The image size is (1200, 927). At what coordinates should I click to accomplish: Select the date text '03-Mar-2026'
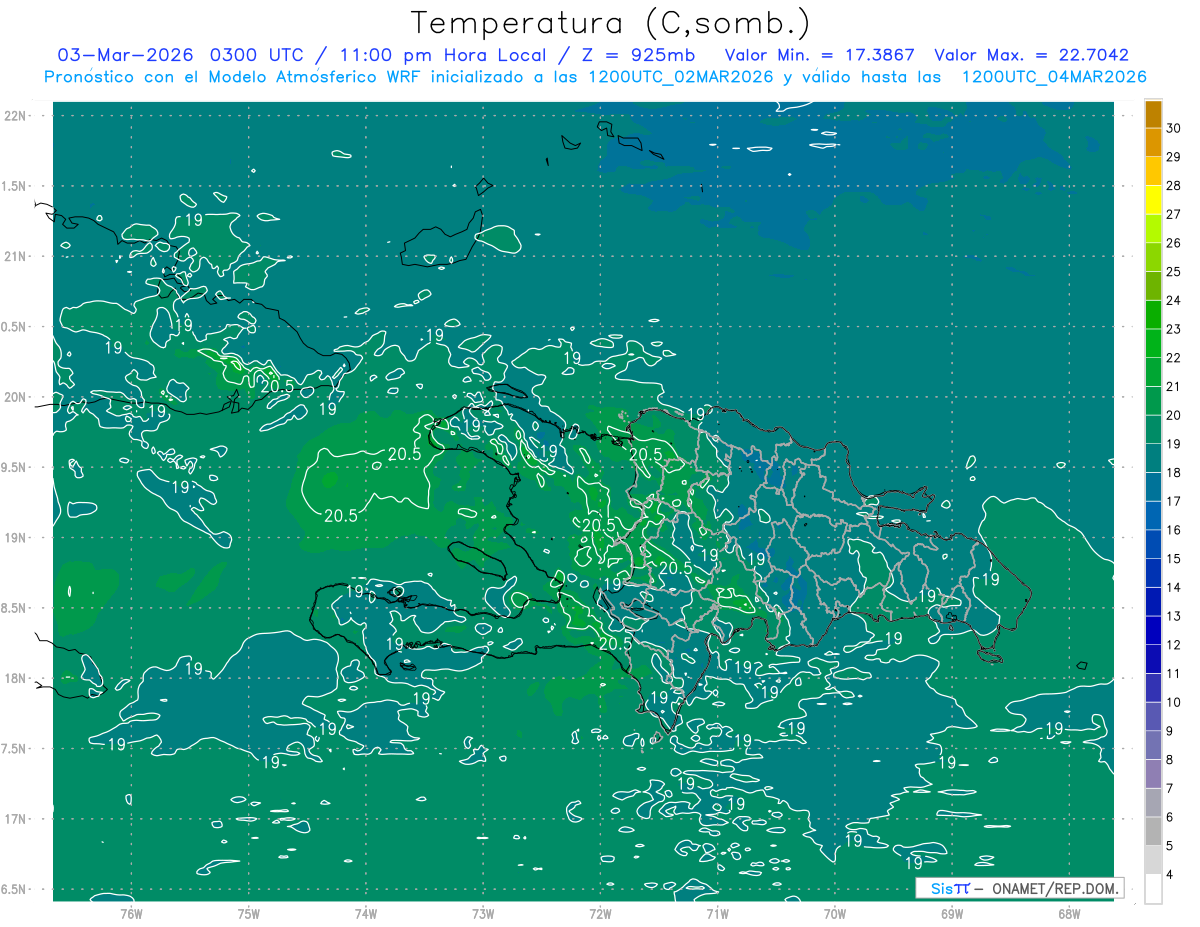[124, 55]
